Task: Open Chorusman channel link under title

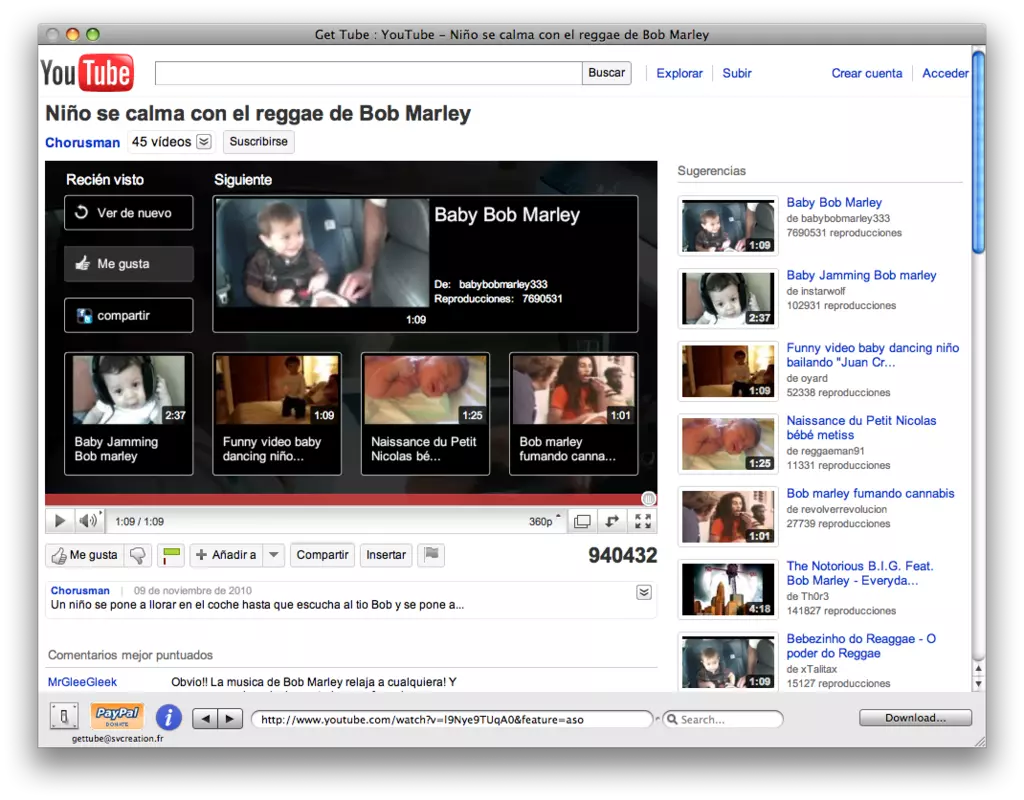Action: pos(82,142)
